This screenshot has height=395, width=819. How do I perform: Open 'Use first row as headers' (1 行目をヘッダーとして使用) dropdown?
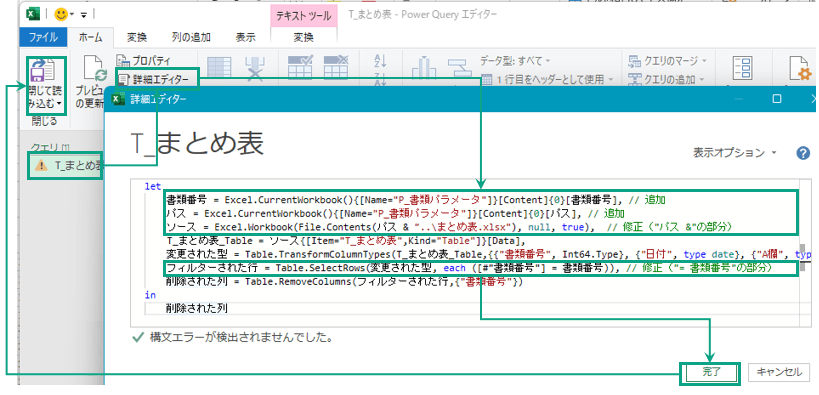tap(547, 79)
